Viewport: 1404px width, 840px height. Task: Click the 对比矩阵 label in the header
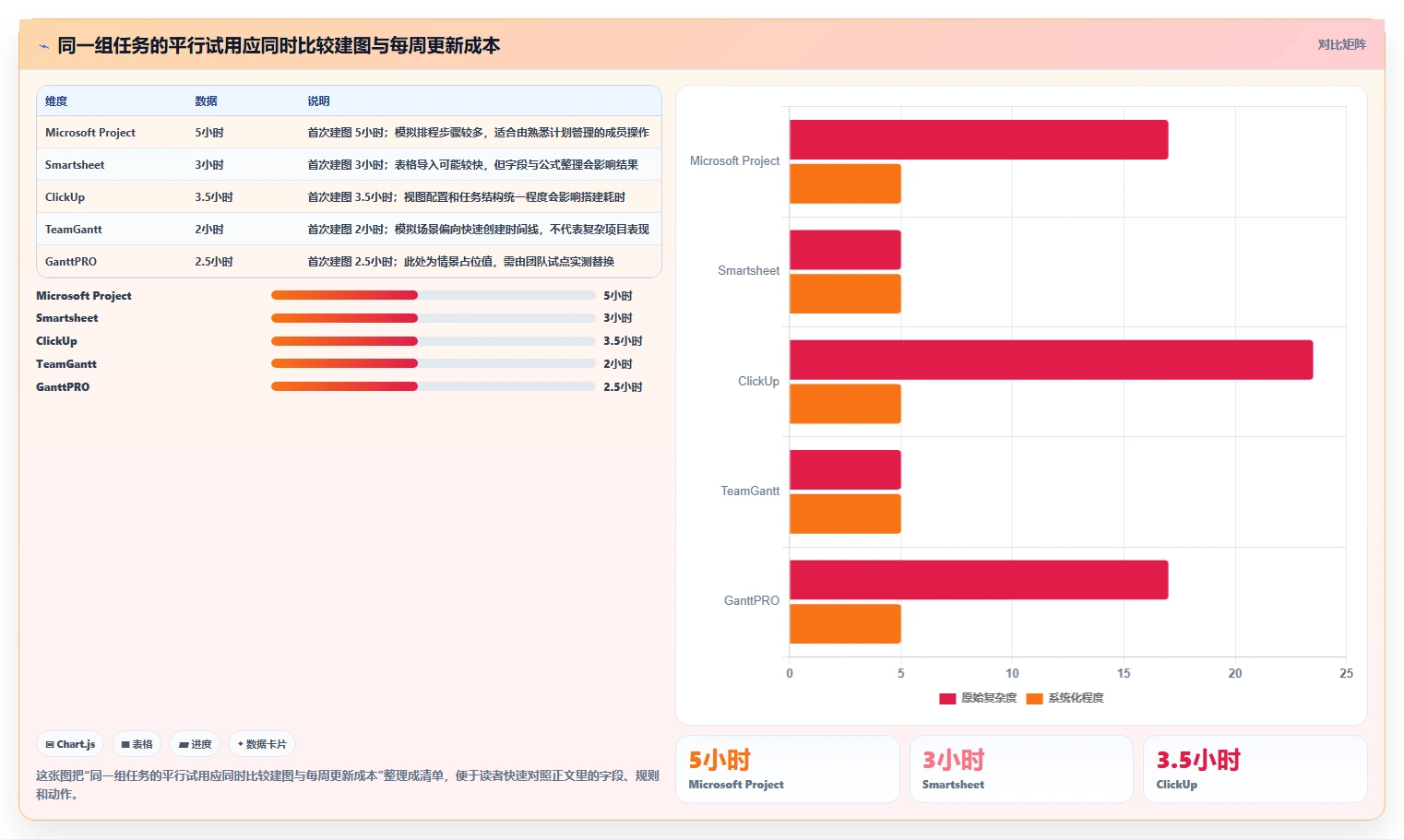[1341, 44]
